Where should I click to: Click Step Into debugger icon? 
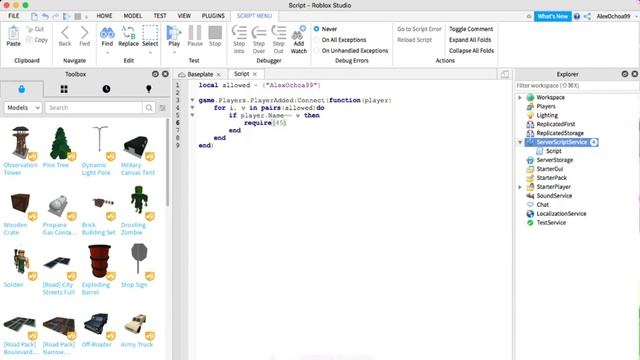tap(239, 33)
